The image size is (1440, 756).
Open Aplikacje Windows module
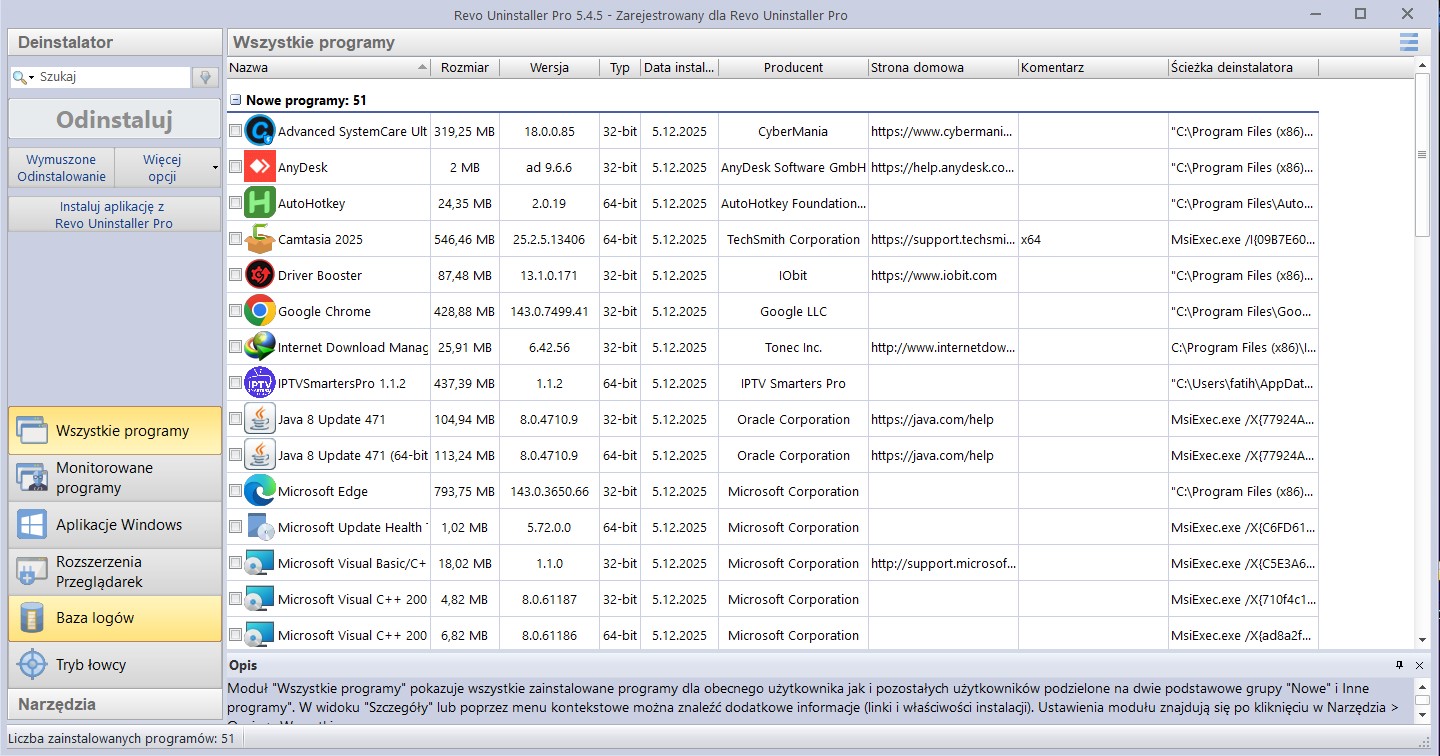coord(115,525)
